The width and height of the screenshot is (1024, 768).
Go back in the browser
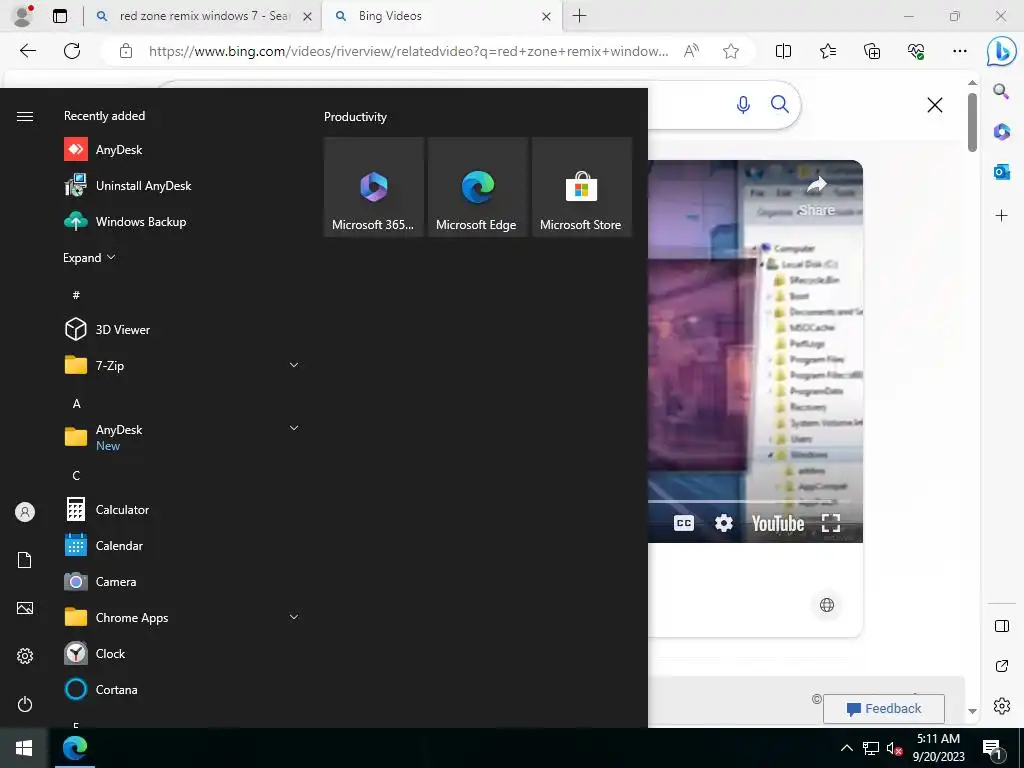27,51
